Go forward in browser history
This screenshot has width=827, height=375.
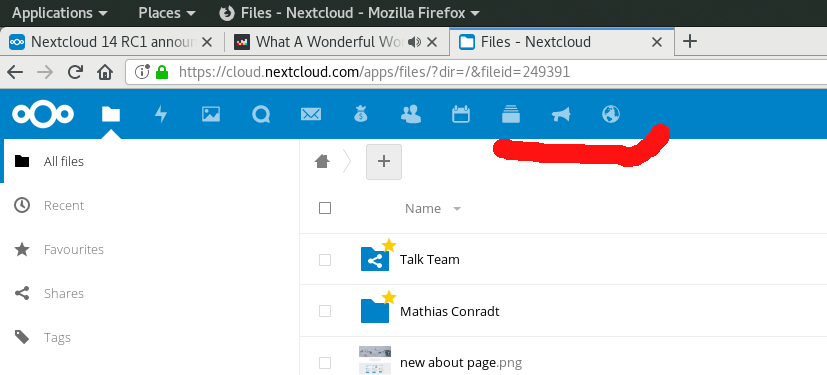(45, 72)
